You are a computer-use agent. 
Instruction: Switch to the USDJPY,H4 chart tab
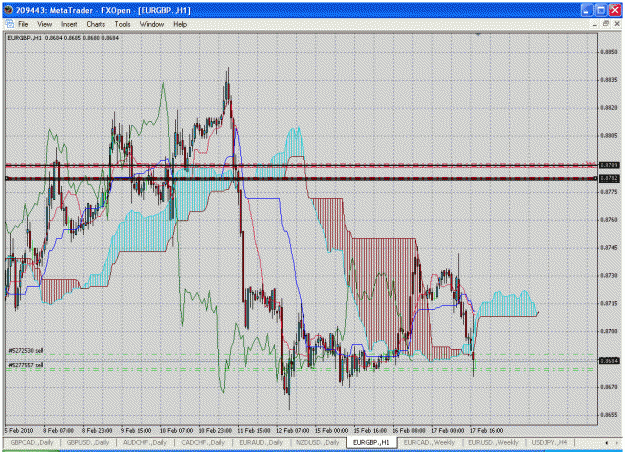[549, 442]
